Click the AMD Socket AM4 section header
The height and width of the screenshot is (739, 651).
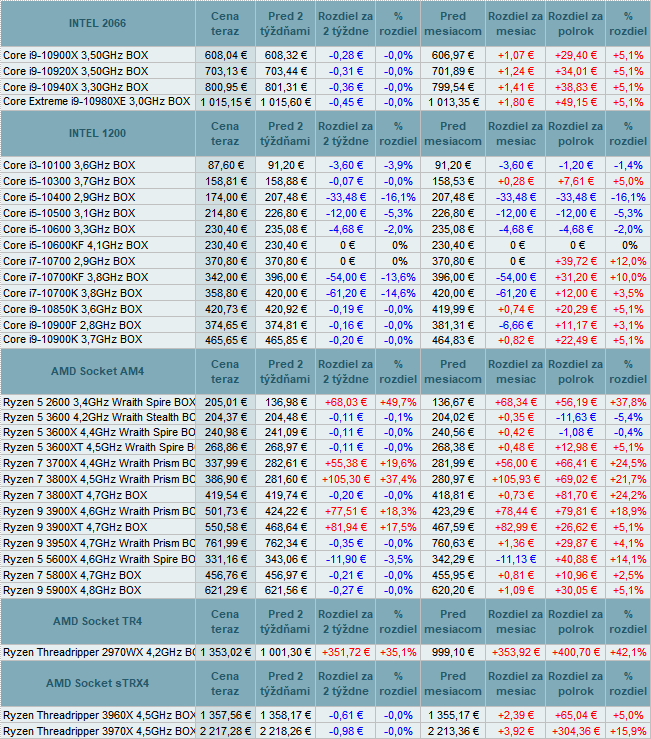(97, 371)
